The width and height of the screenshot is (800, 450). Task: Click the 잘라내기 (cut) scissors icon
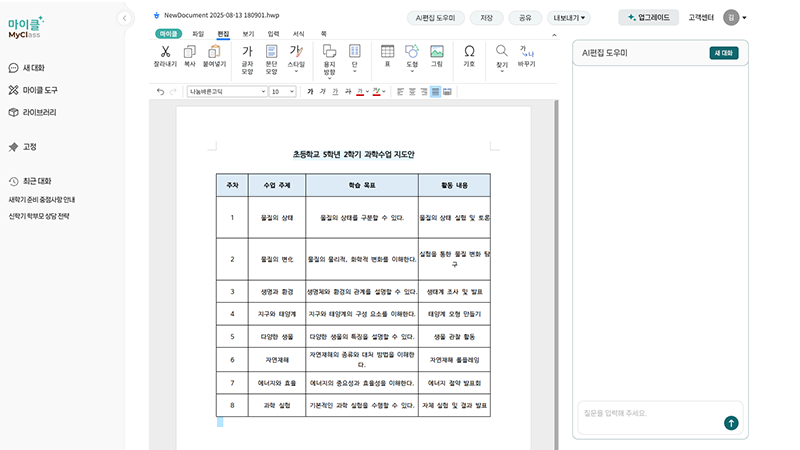(x=166, y=52)
